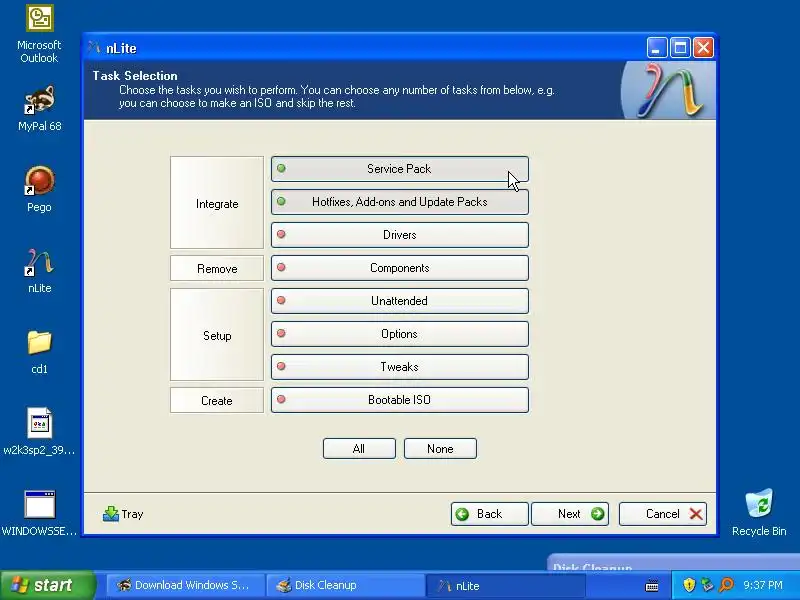Click the system clock showing 9:37 PM
Screen dimensions: 800x600
point(763,585)
